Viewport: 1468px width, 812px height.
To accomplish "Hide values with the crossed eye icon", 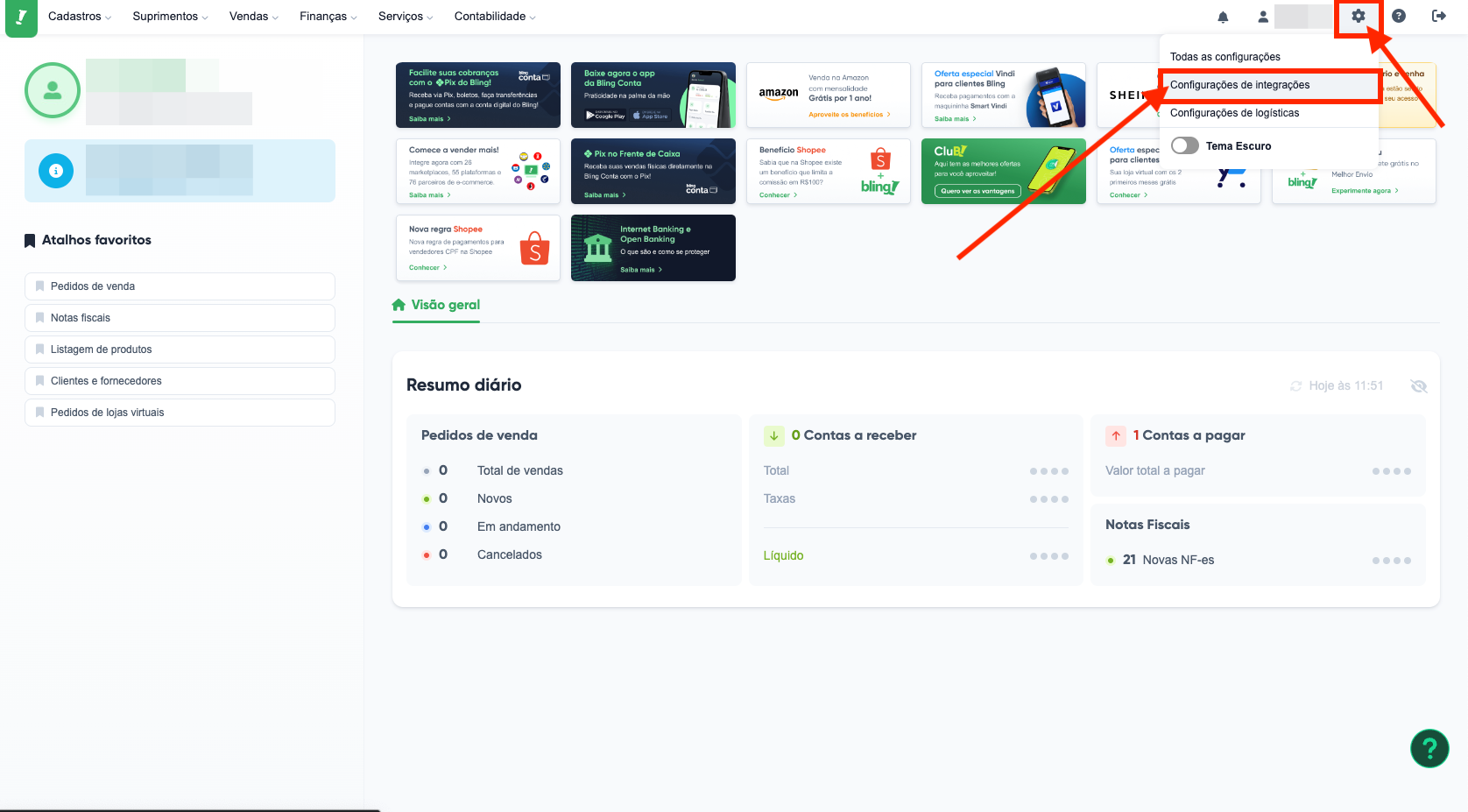I will pyautogui.click(x=1419, y=386).
